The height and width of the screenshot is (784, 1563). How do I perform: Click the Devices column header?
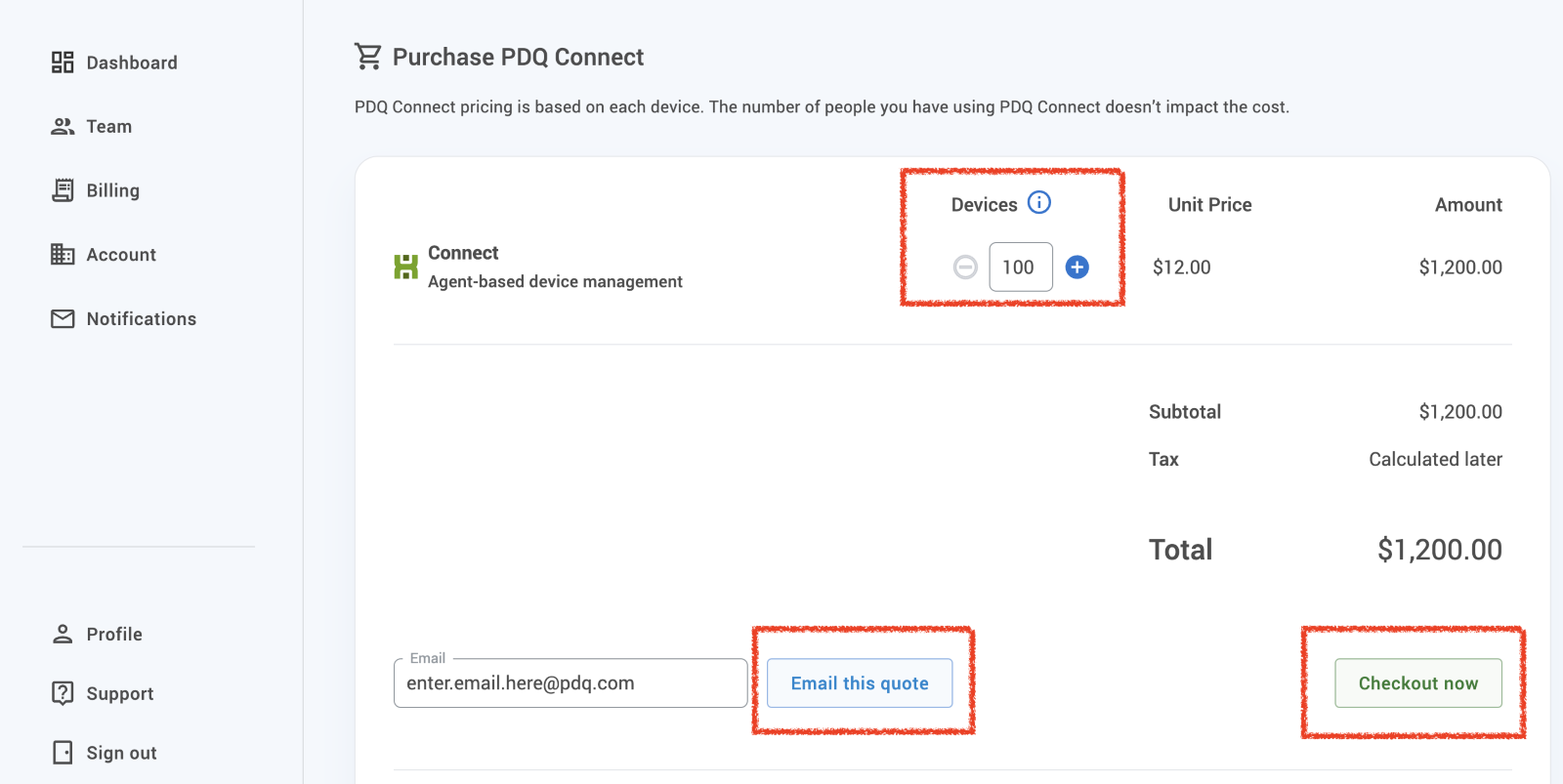pyautogui.click(x=984, y=205)
